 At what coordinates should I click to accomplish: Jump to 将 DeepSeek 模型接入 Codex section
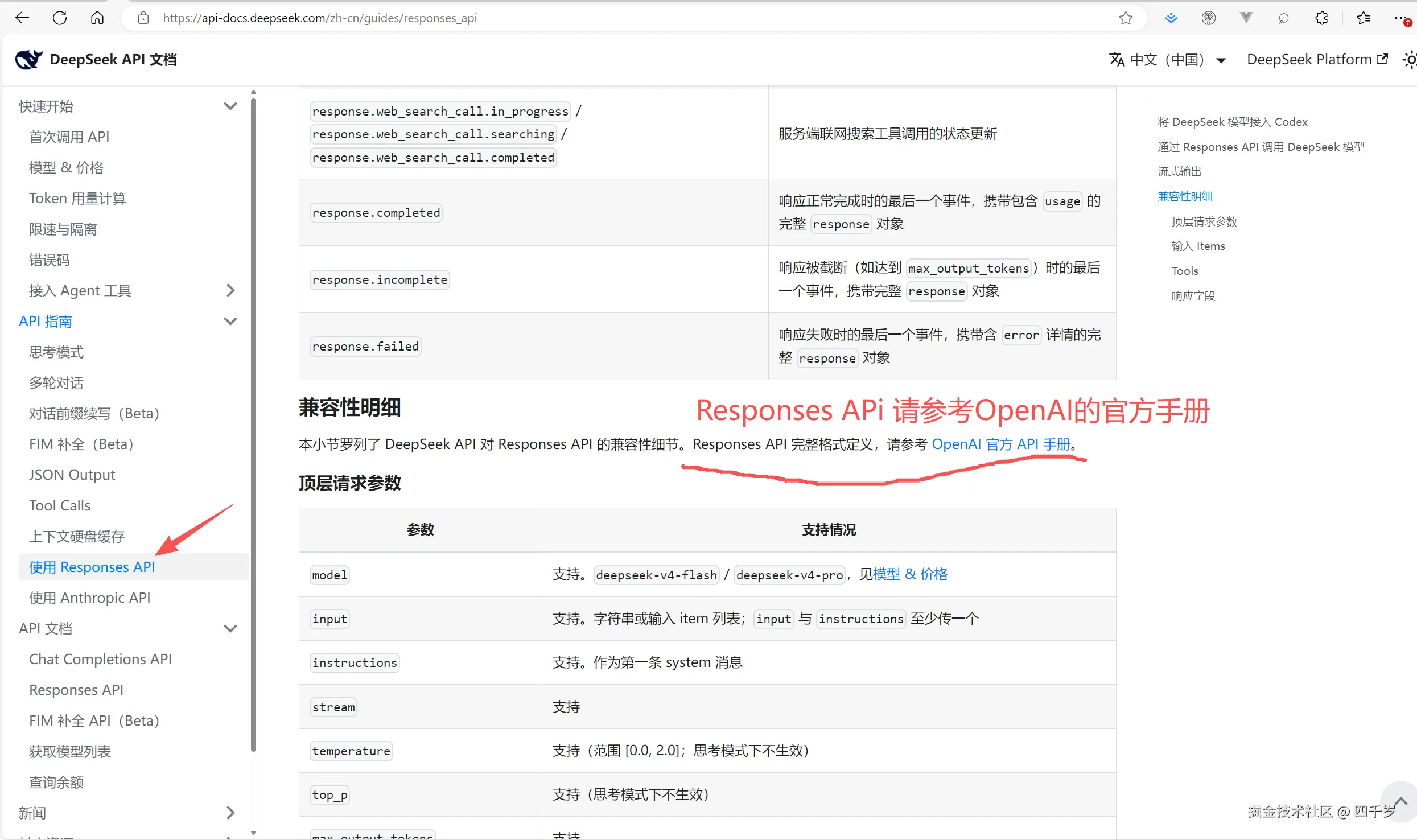tap(1233, 122)
